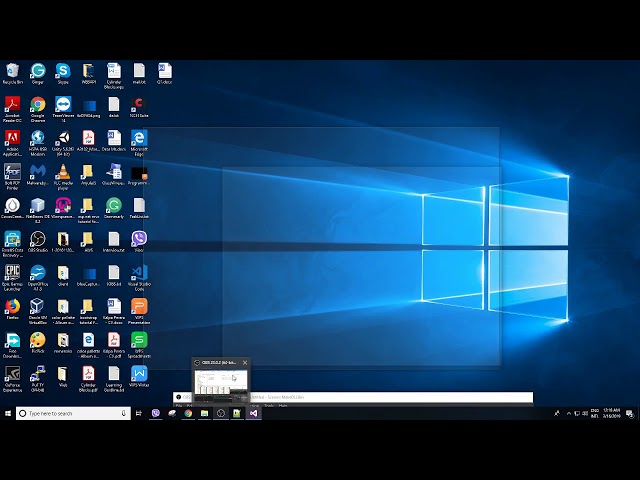Select the EaseUS Data Recovery shortcut
Screen dimensions: 640x480
pyautogui.click(x=12, y=244)
